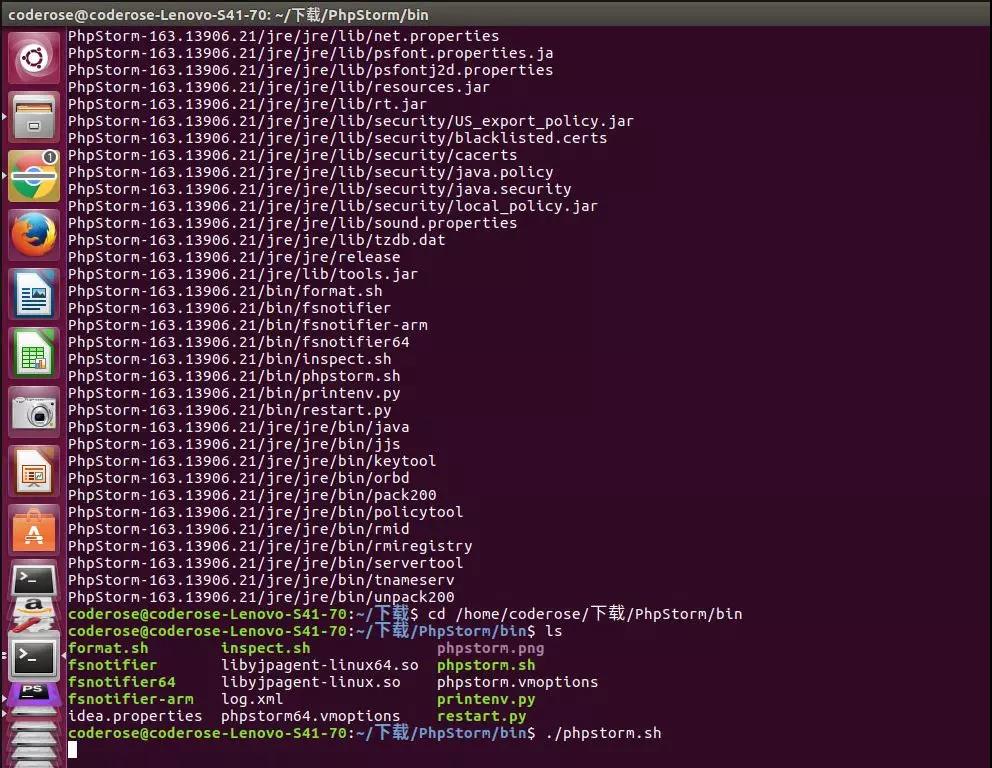
Task: Click the 'jre/jre/lib/net.properties' output line
Action: 283,36
